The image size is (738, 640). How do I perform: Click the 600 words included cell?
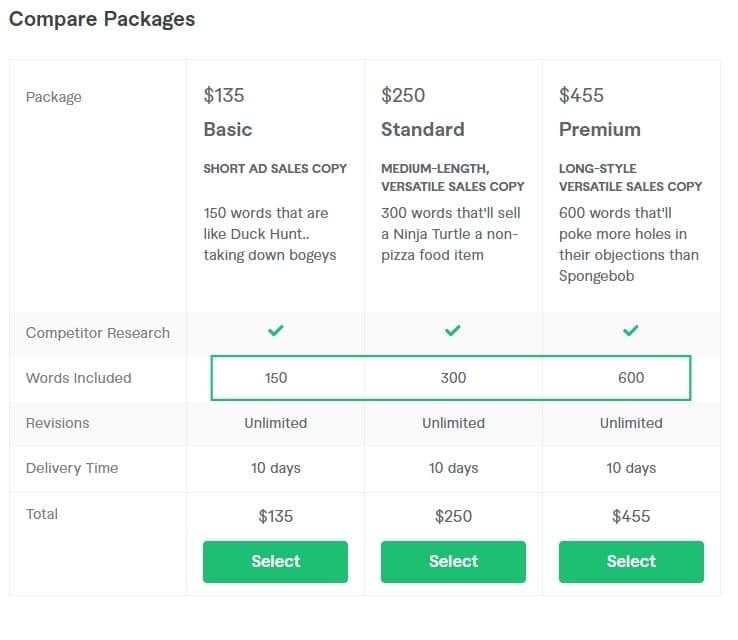click(x=631, y=378)
